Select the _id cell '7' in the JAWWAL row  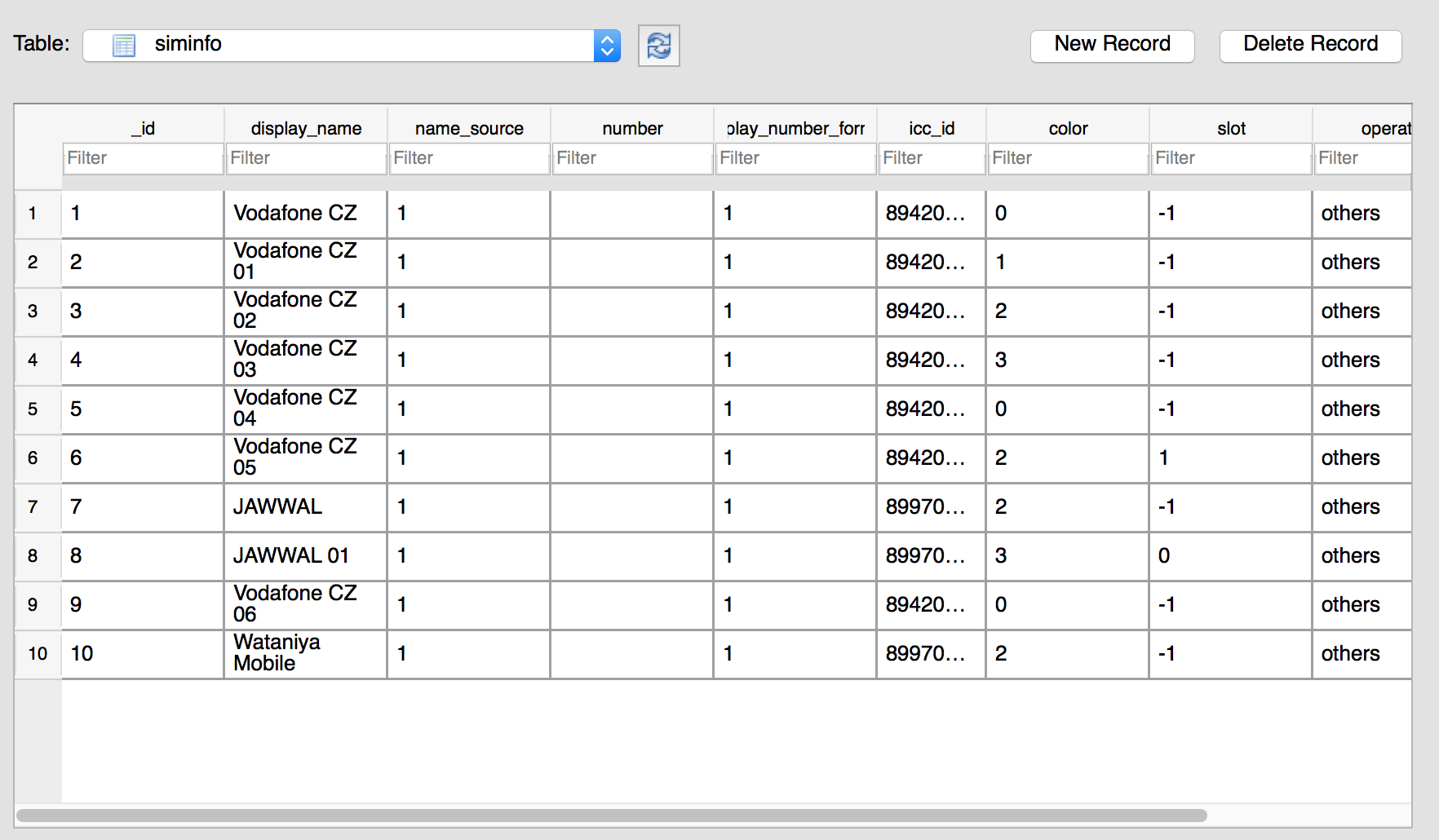[143, 507]
